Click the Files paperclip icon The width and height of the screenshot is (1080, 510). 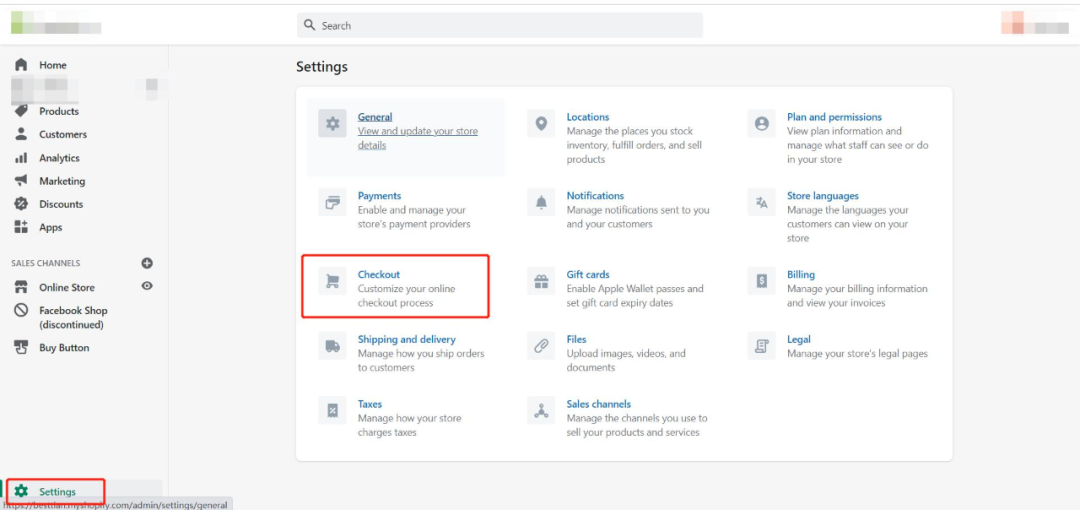[541, 346]
